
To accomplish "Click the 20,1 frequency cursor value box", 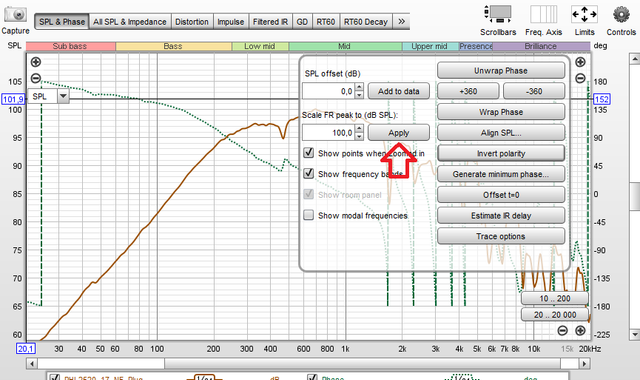I will pyautogui.click(x=26, y=349).
